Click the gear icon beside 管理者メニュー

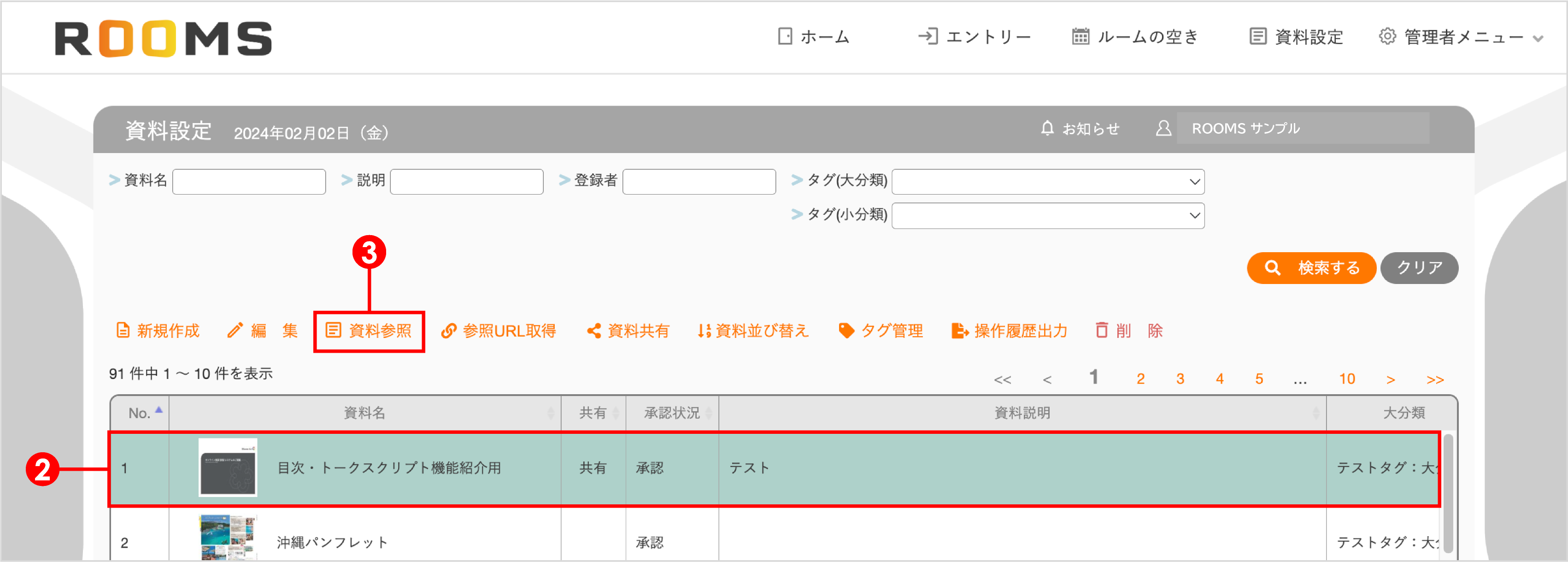coord(1387,36)
